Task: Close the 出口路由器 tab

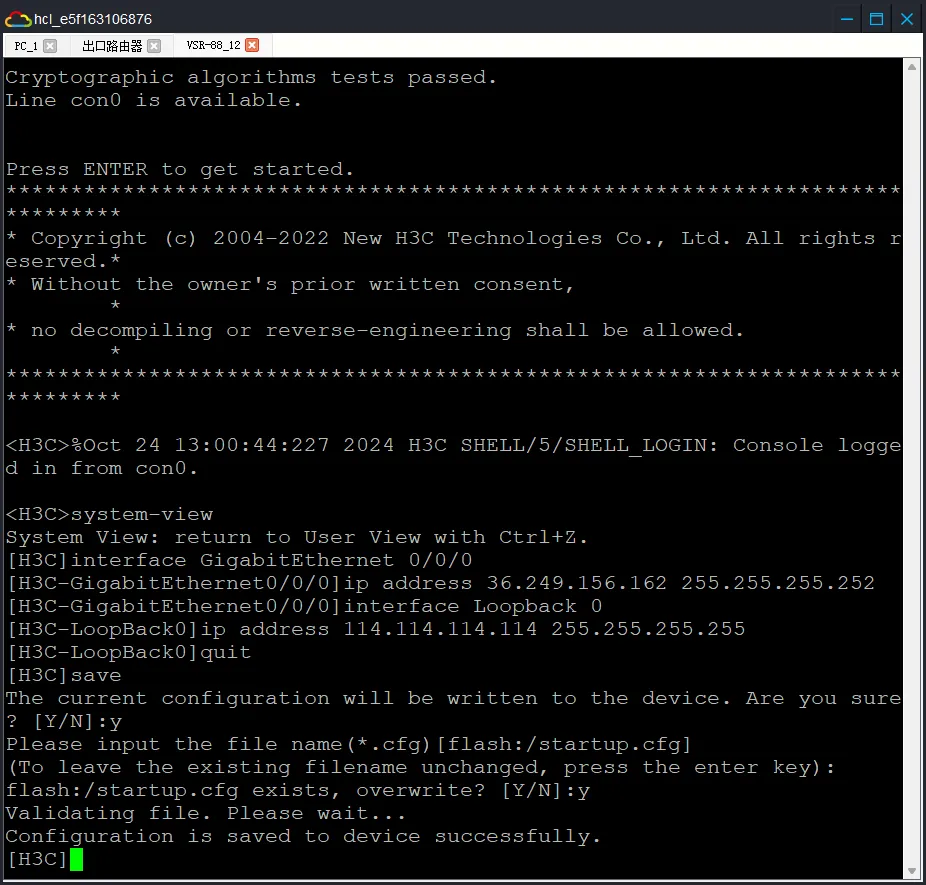Action: tap(154, 46)
